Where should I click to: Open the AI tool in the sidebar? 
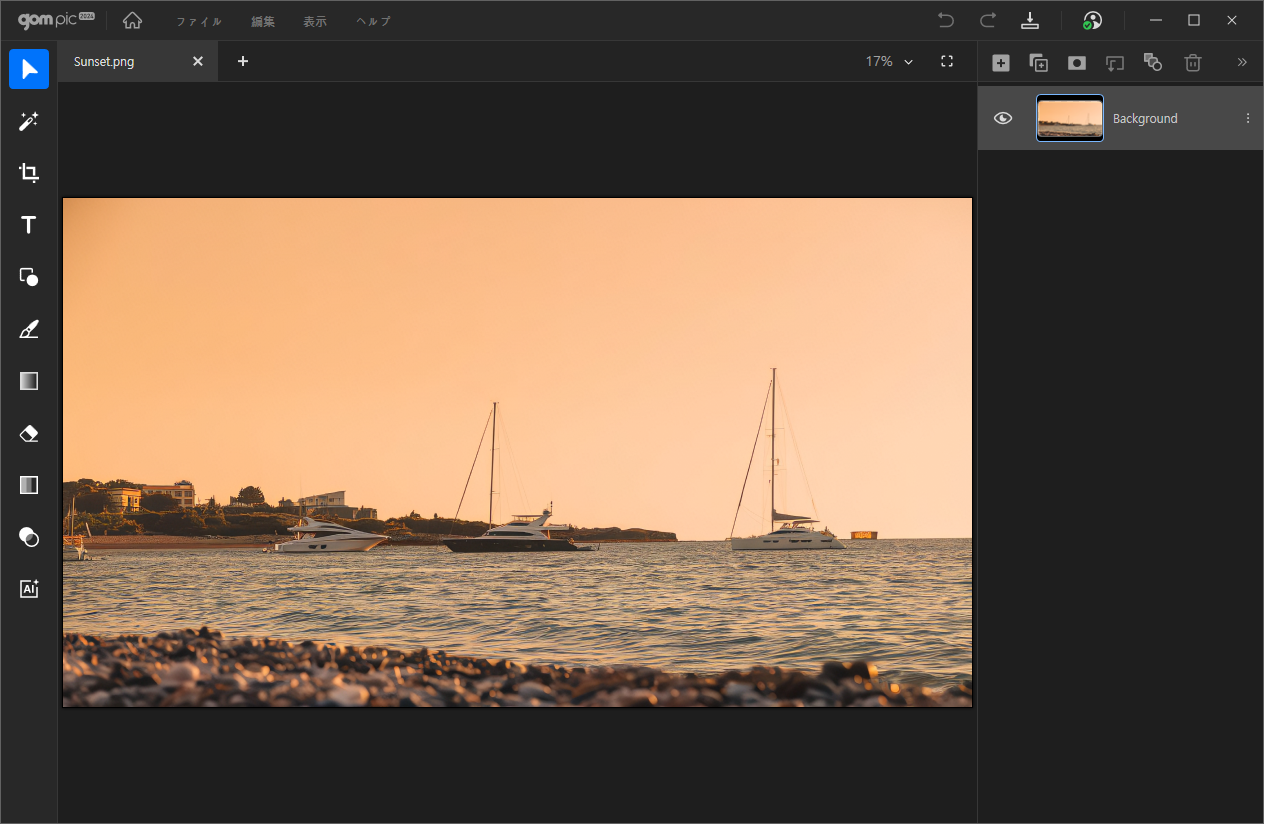29,589
